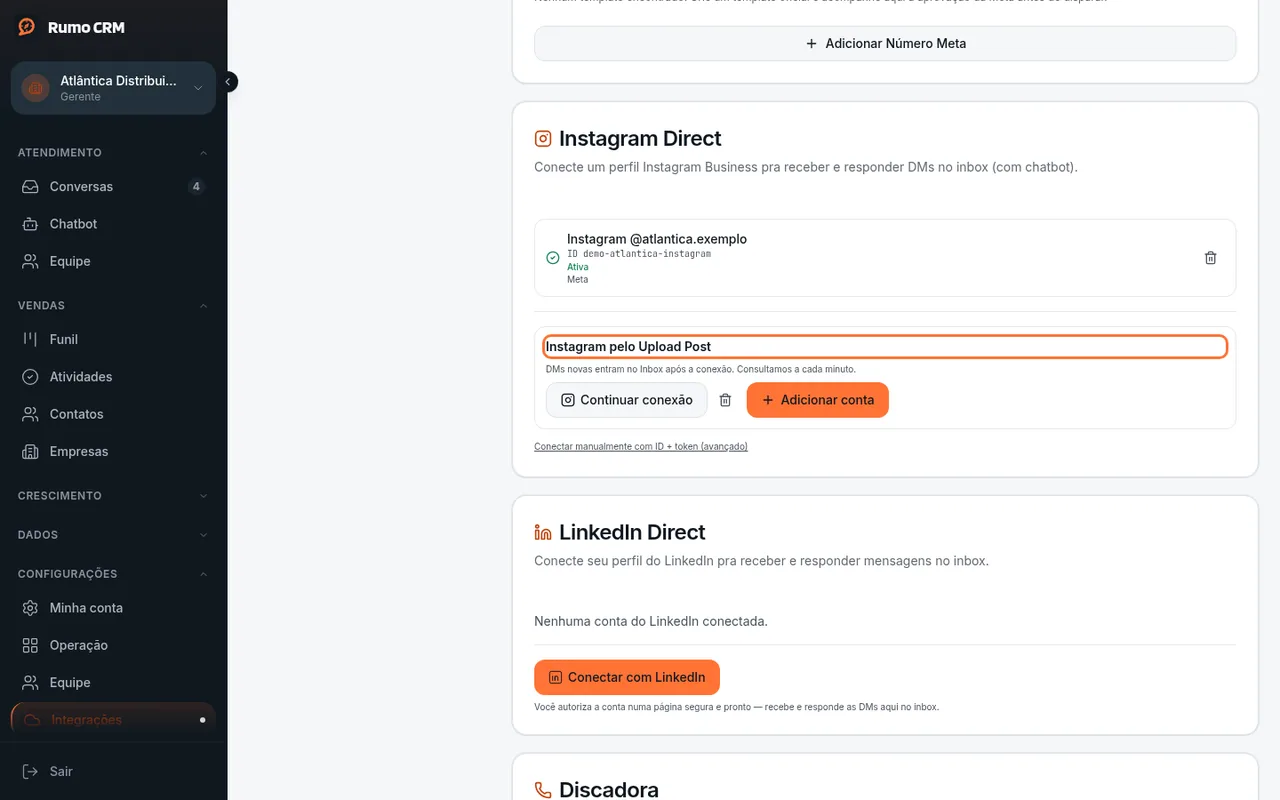Go to Chatbot page

point(113,224)
